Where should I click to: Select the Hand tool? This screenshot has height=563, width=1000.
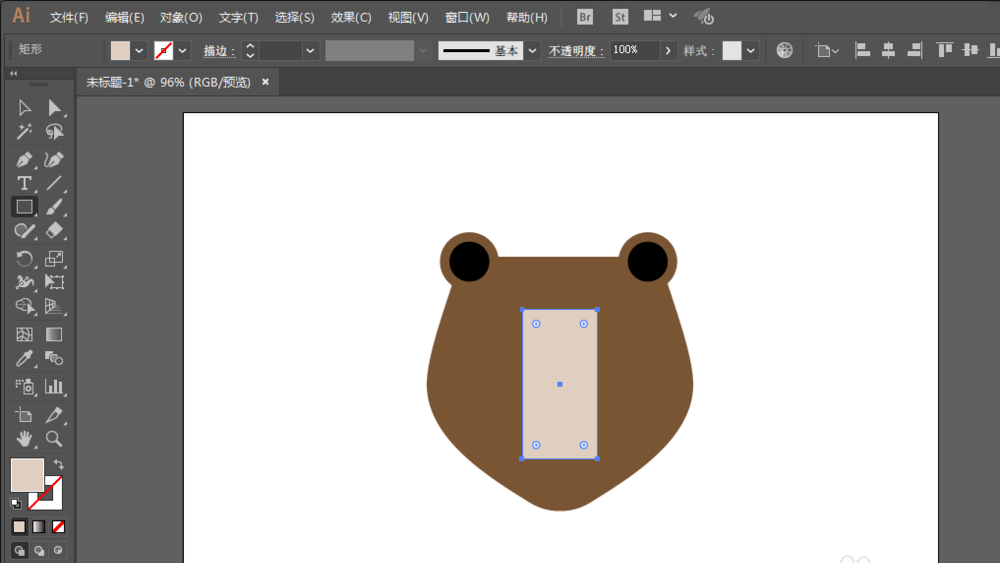[24, 439]
